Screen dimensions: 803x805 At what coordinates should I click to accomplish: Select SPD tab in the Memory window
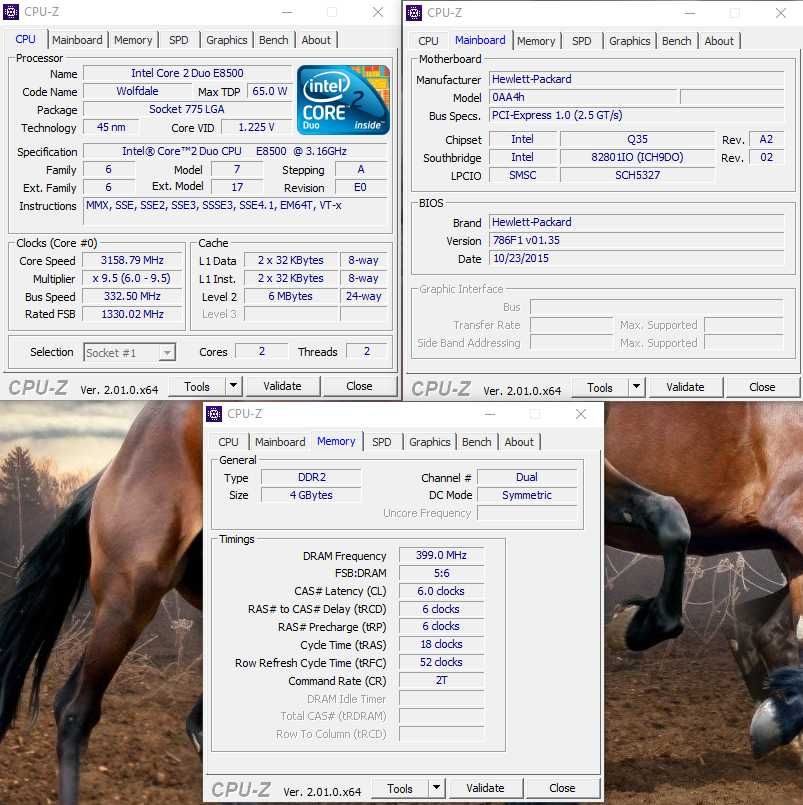381,442
